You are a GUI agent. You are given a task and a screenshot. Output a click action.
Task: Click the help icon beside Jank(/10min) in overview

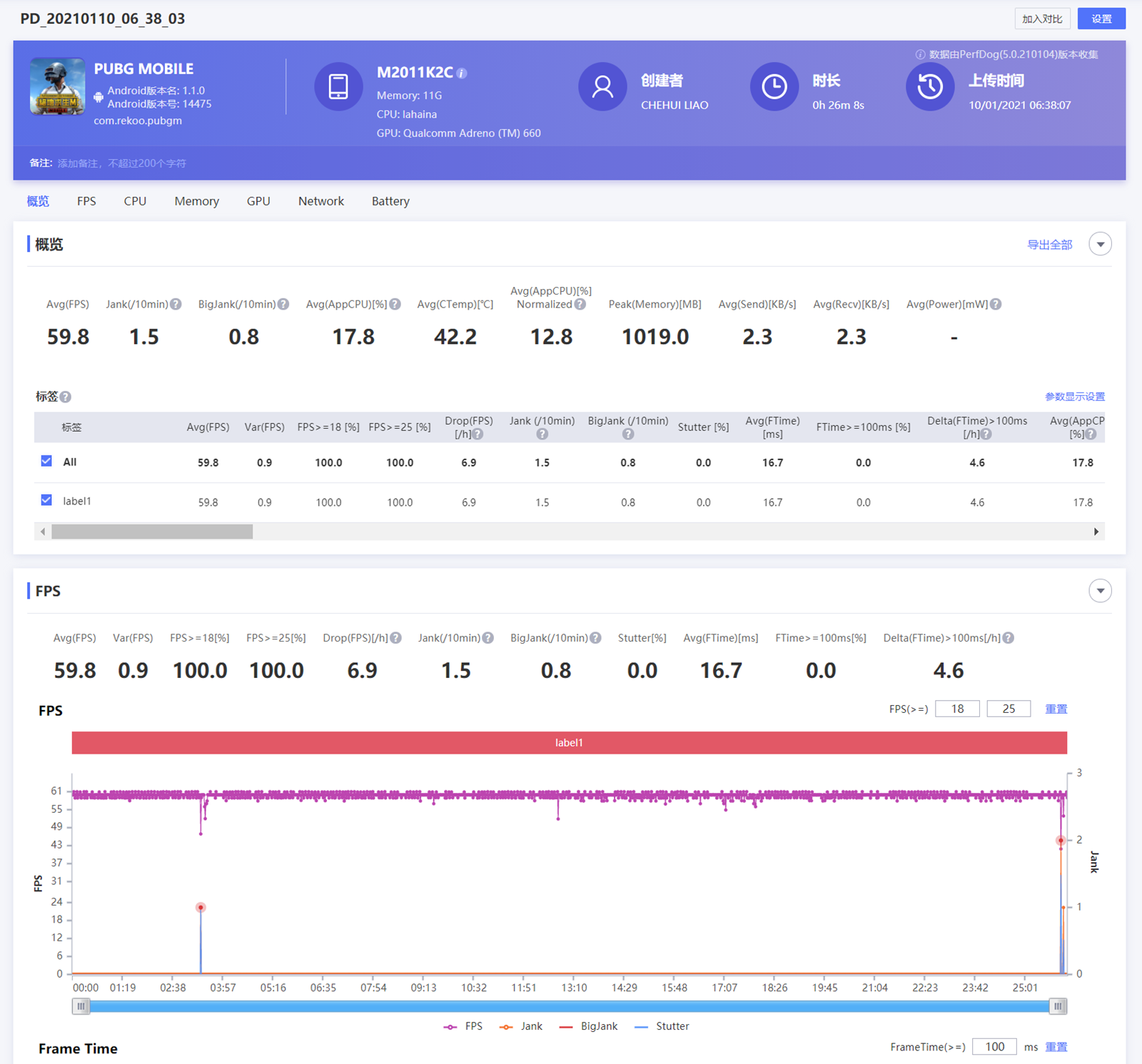point(176,304)
